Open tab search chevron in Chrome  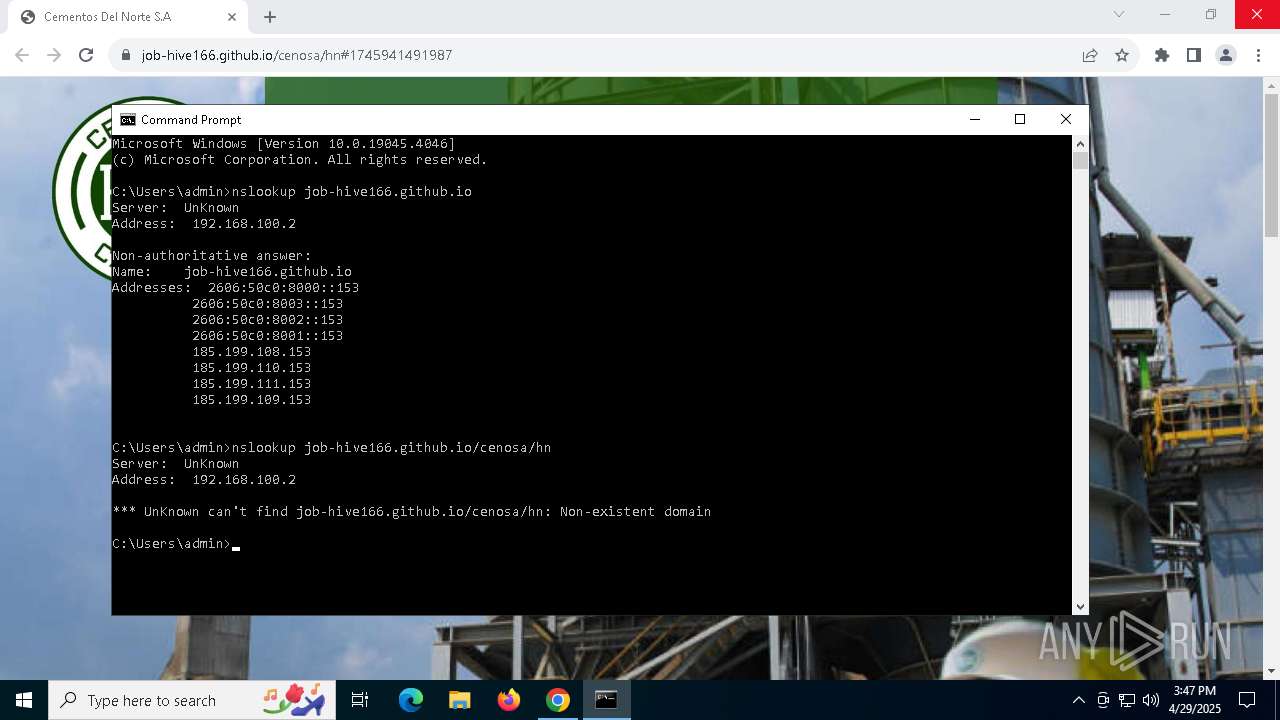[1119, 14]
